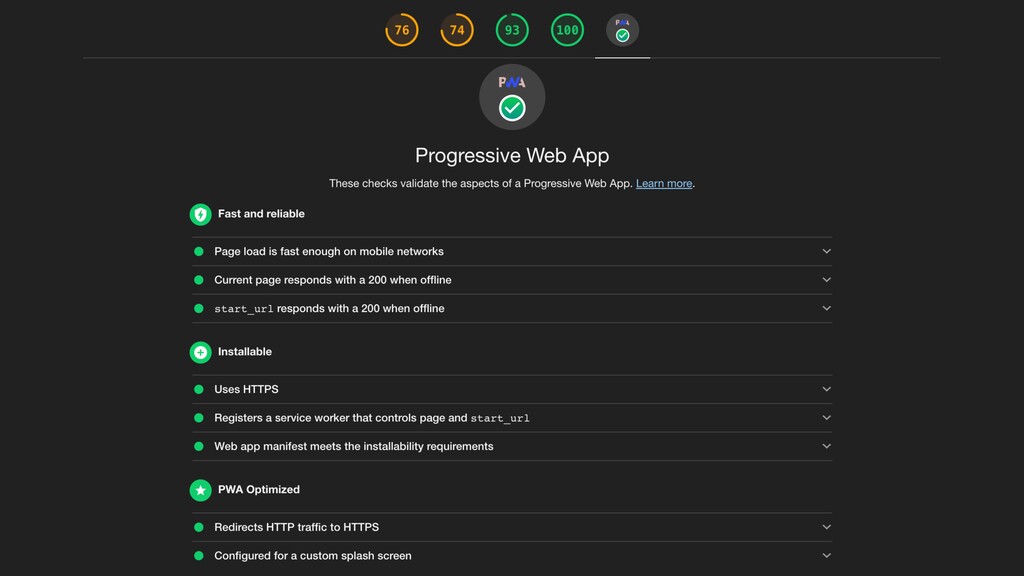Viewport: 1024px width, 576px height.
Task: Click green pass dot beside 'Redirects HTTP traffic'
Action: point(199,527)
